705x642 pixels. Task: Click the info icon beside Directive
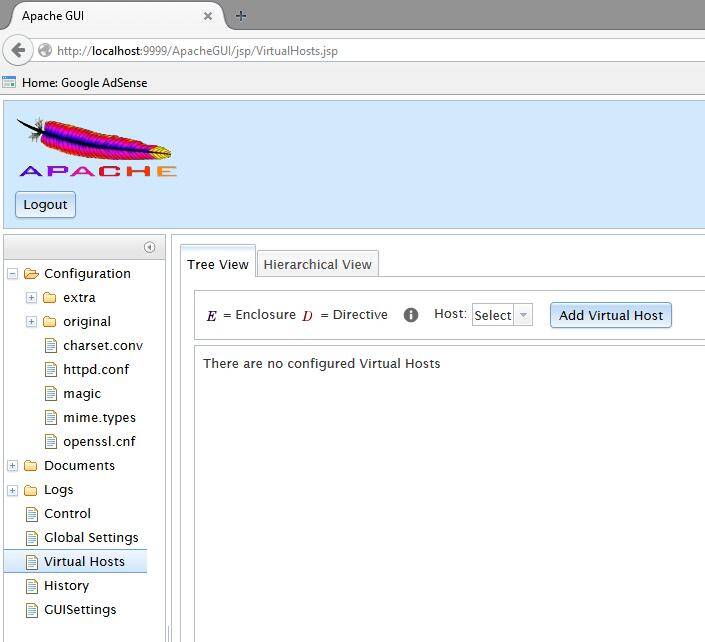[x=411, y=315]
